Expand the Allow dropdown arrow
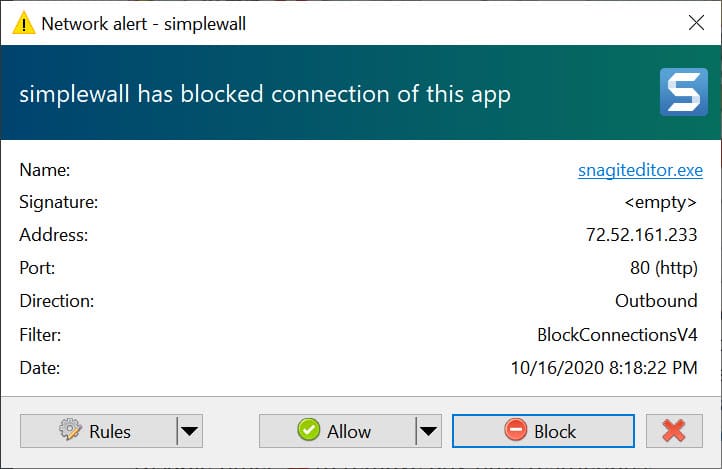Screen dimensions: 722x469 pyautogui.click(x=429, y=431)
